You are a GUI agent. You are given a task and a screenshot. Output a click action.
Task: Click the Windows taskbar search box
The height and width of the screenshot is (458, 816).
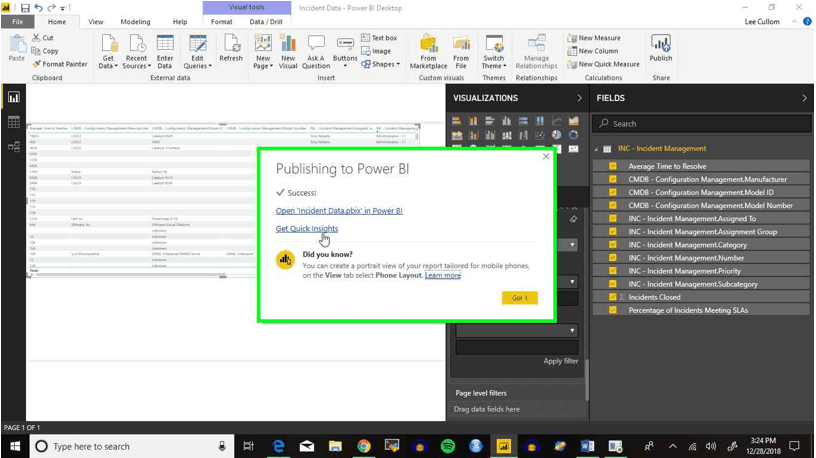pos(131,446)
